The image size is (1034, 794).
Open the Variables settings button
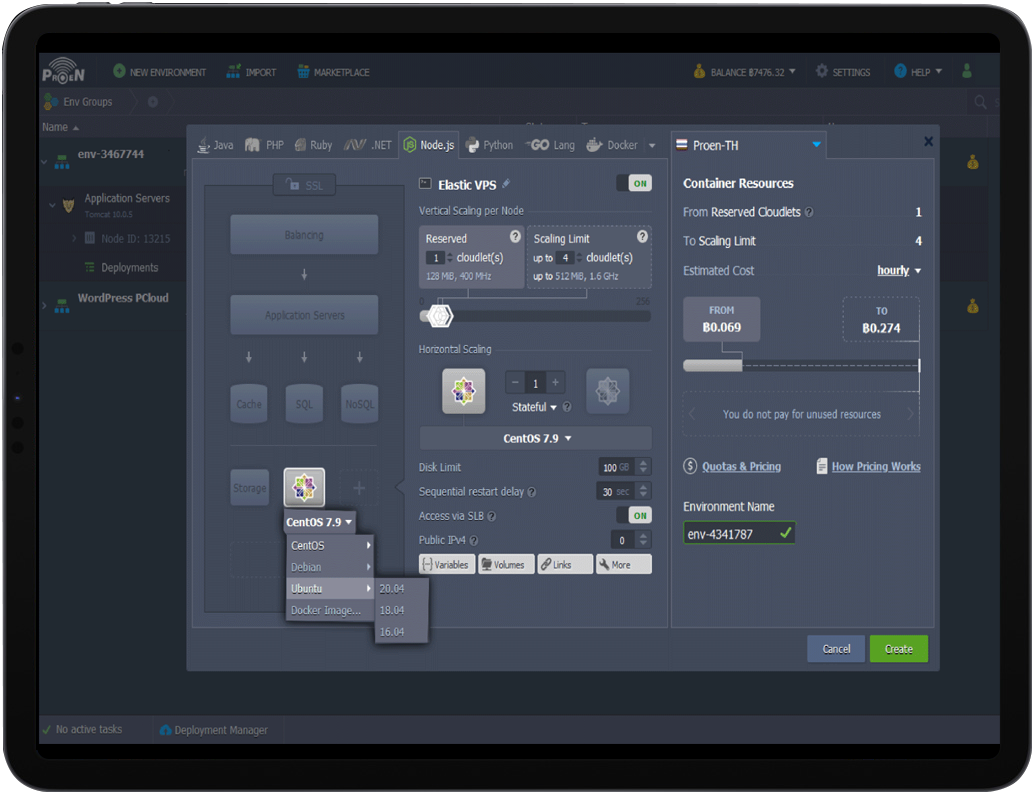[x=446, y=565]
